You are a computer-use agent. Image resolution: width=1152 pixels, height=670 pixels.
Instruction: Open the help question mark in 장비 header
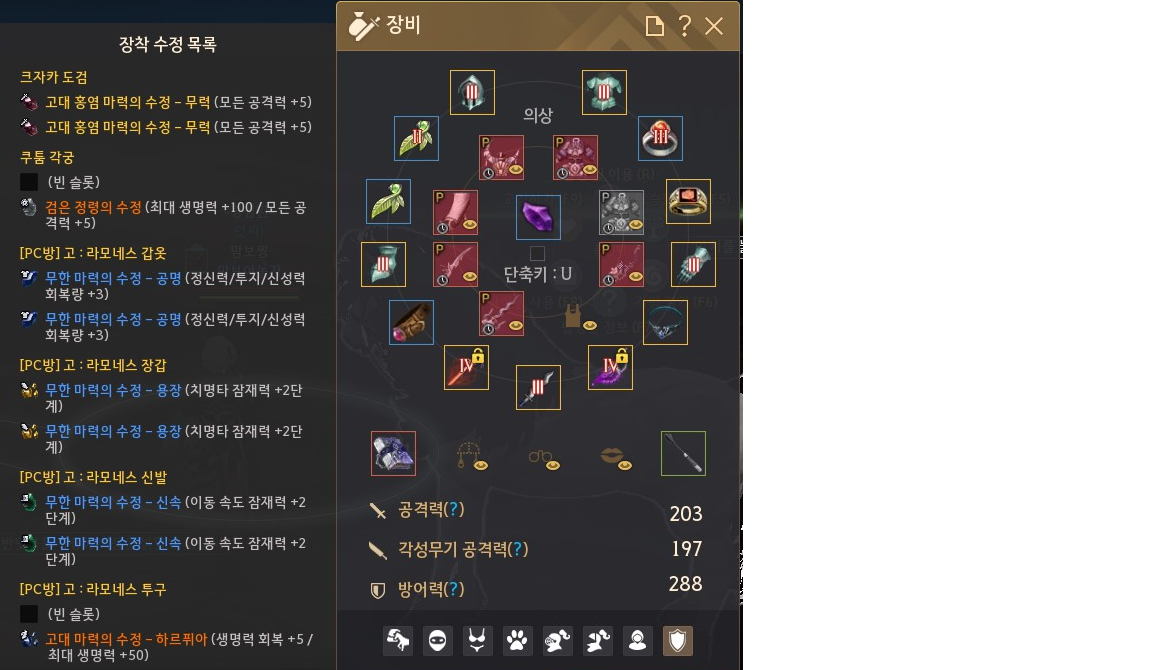[x=685, y=26]
